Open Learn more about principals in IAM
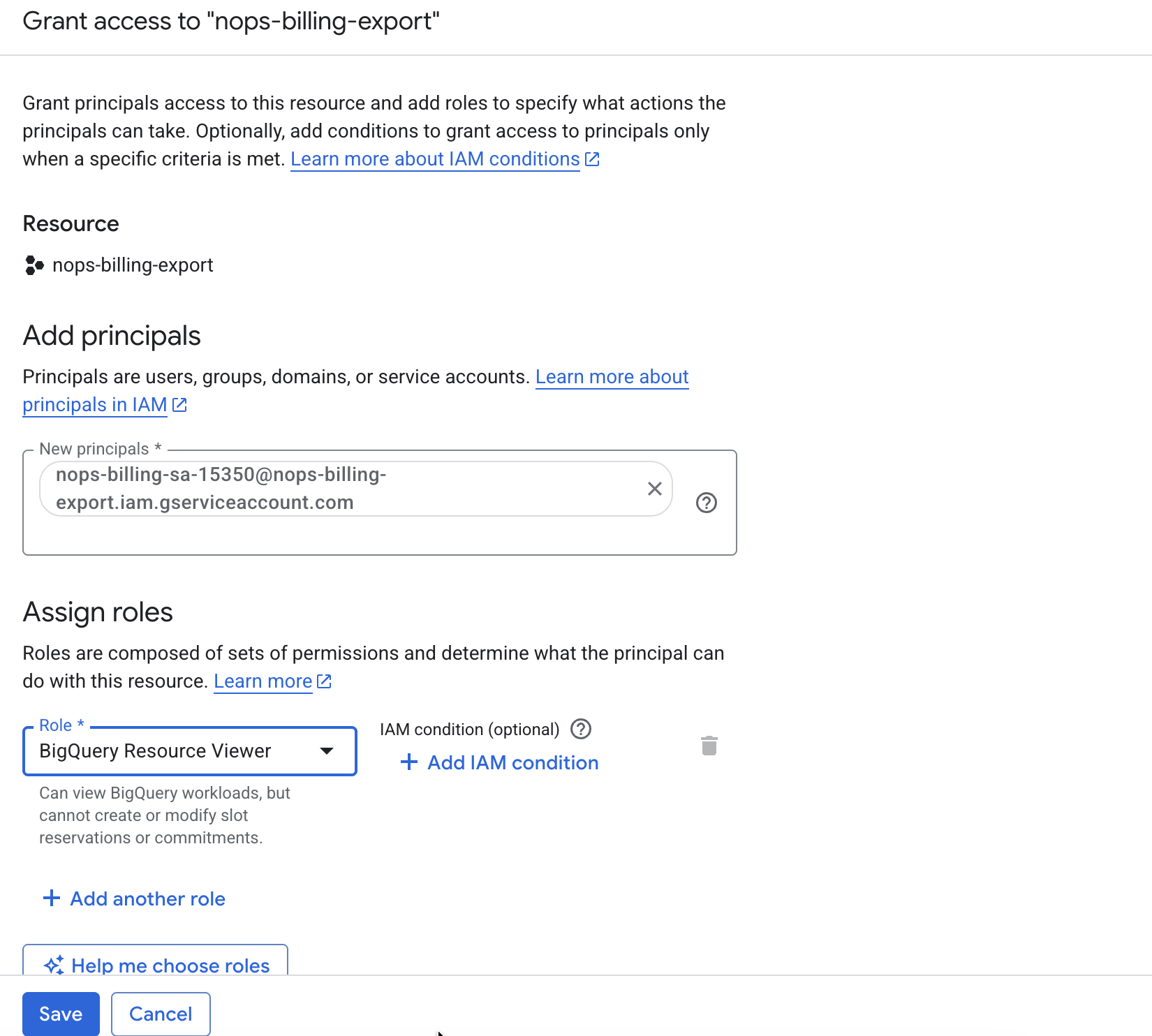 pyautogui.click(x=94, y=404)
